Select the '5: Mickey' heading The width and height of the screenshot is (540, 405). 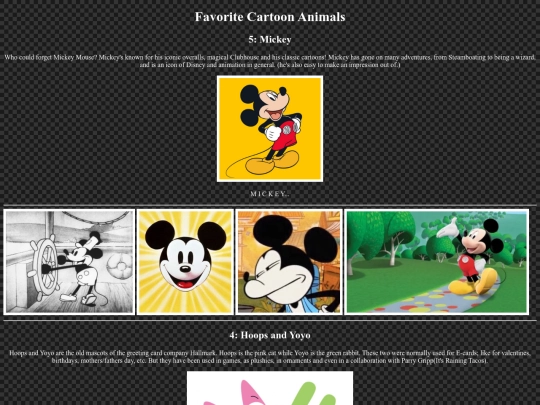(x=270, y=40)
